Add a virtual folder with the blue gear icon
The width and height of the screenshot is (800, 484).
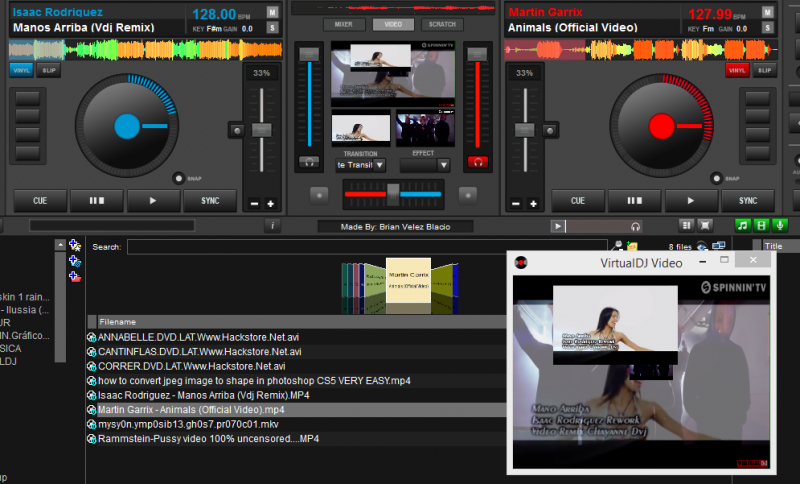75,261
